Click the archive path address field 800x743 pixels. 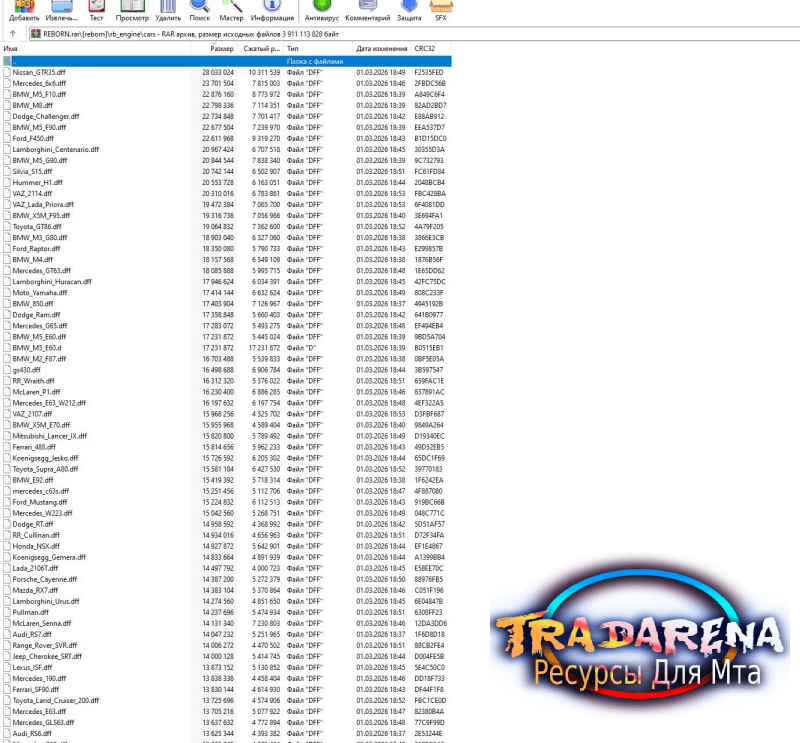[414, 34]
